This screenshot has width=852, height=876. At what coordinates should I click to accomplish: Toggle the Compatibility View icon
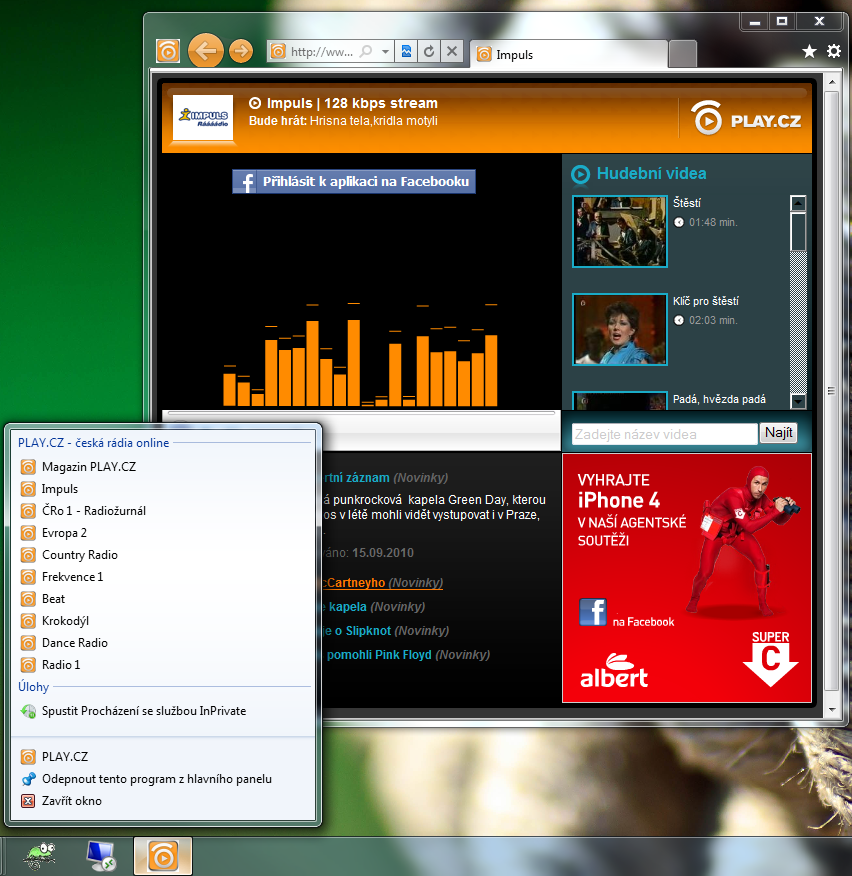pos(406,51)
